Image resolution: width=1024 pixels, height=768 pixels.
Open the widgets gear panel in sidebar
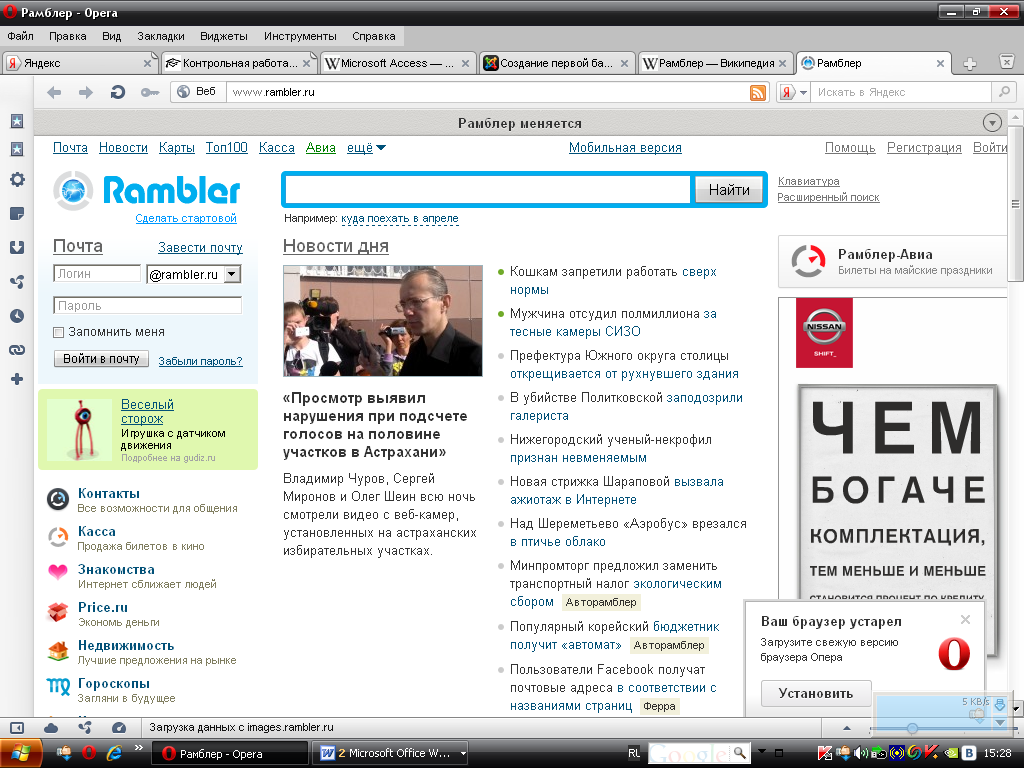tap(17, 180)
